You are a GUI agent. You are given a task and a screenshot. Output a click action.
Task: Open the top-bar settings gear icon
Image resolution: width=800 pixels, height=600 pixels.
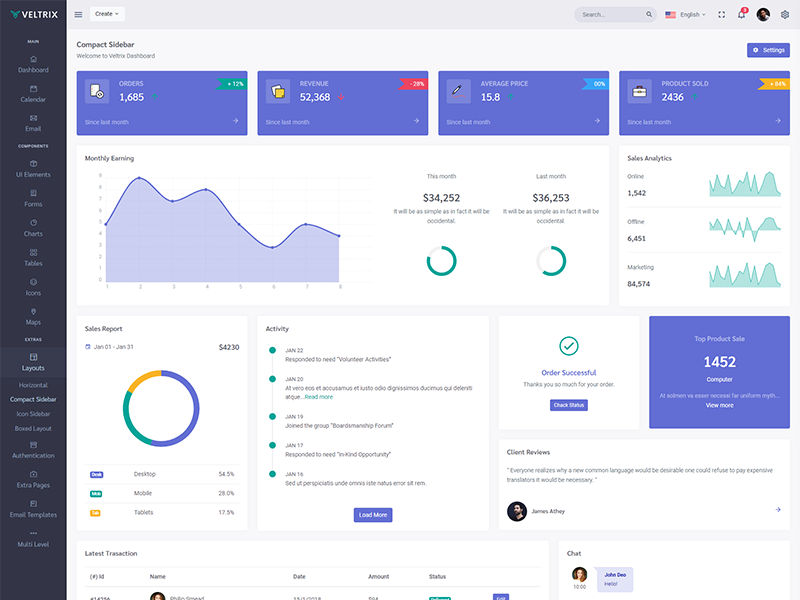[785, 14]
